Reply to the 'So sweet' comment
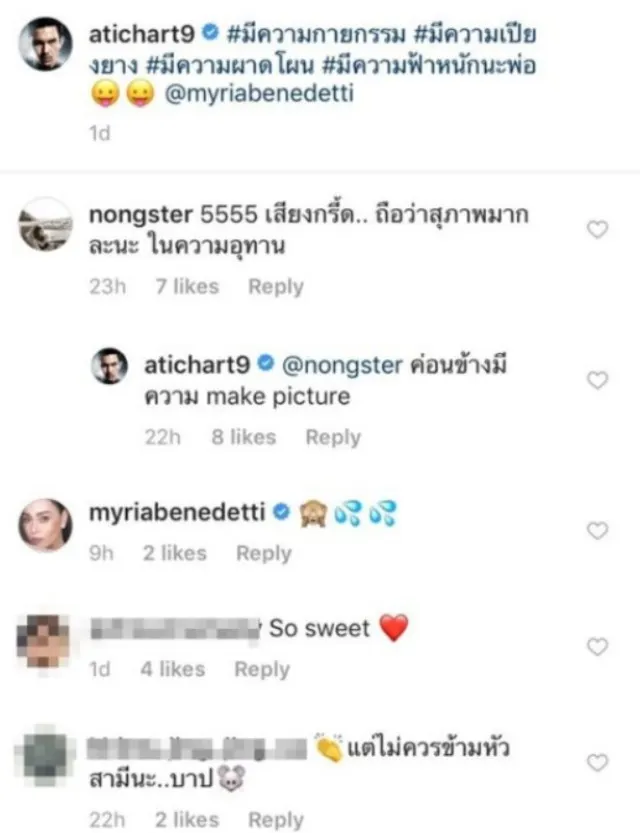The width and height of the screenshot is (640, 833). 261,669
